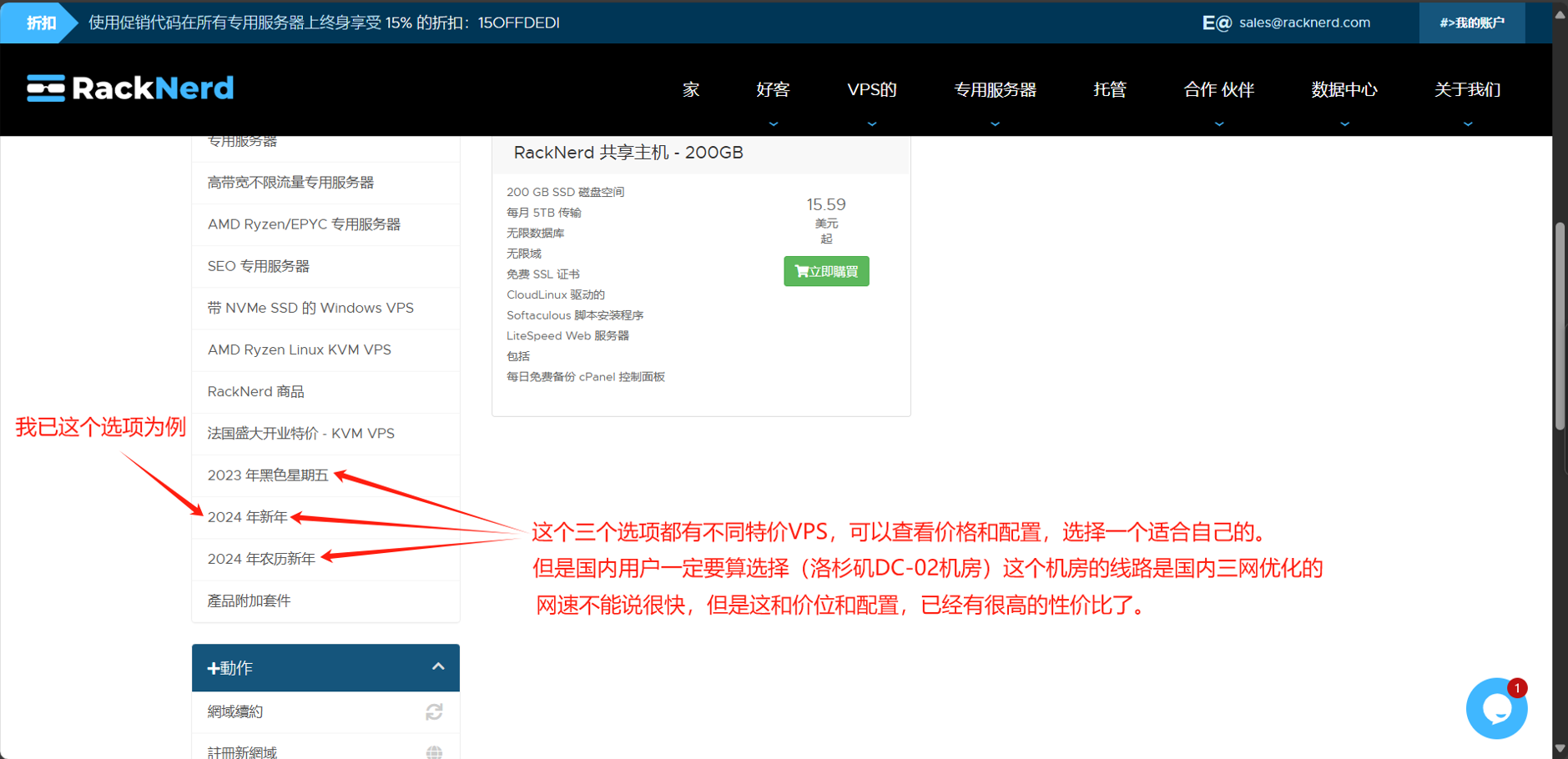The width and height of the screenshot is (1568, 759).
Task: Expand the 专用服务器 navigation dropdown
Action: [995, 90]
